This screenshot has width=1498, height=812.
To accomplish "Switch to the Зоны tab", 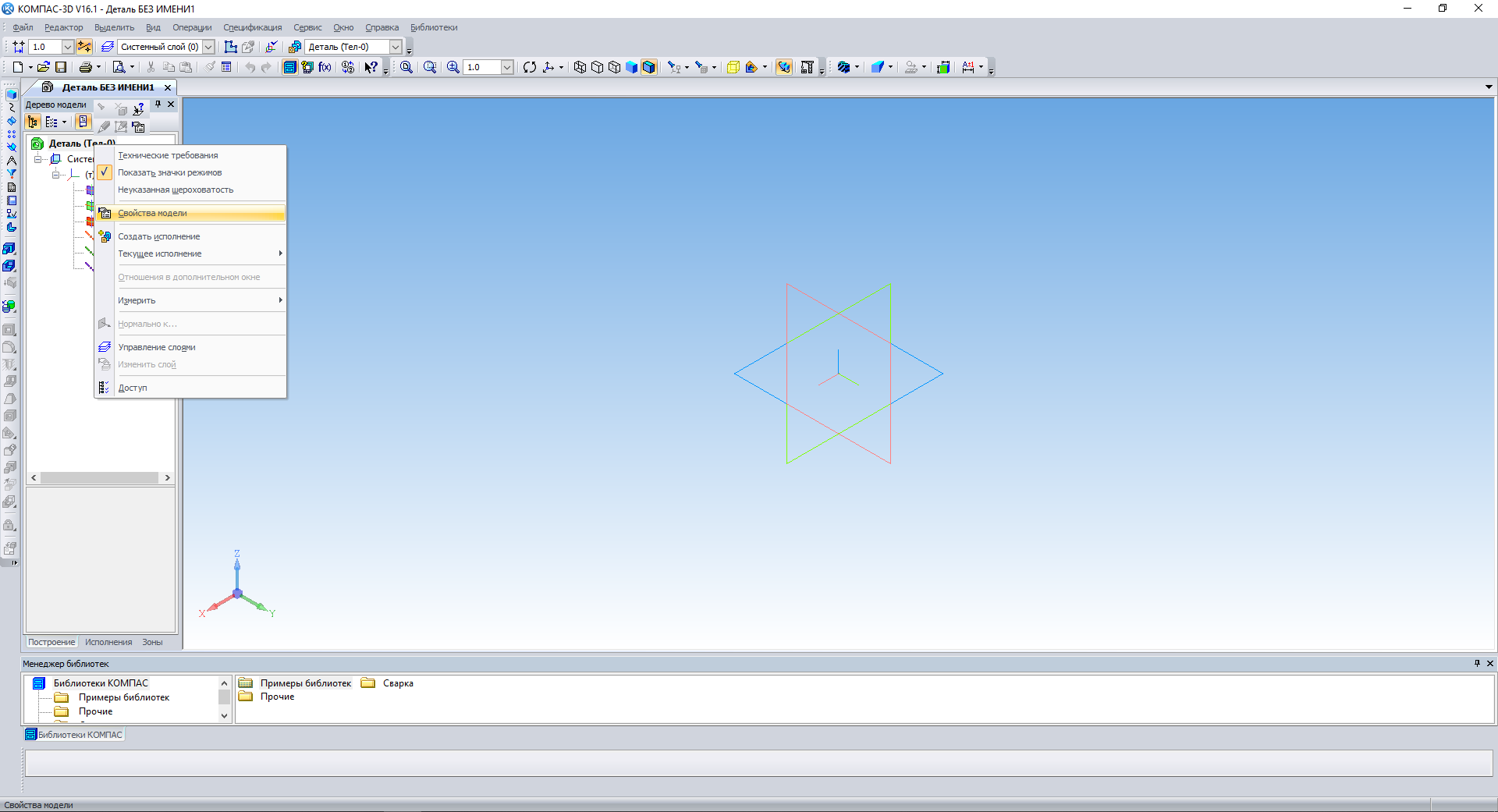I will 152,642.
